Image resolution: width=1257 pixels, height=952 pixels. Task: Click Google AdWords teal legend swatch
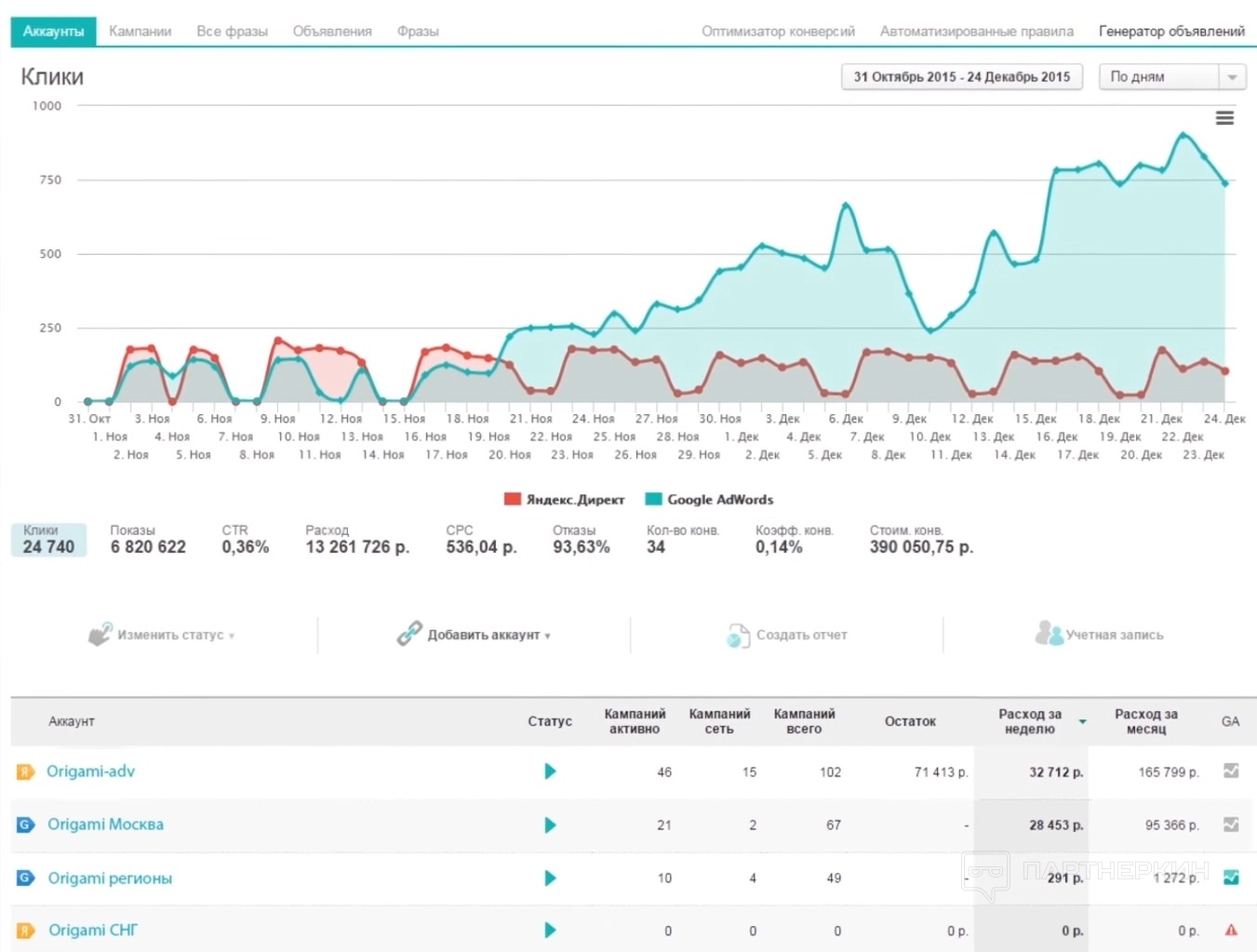point(654,500)
